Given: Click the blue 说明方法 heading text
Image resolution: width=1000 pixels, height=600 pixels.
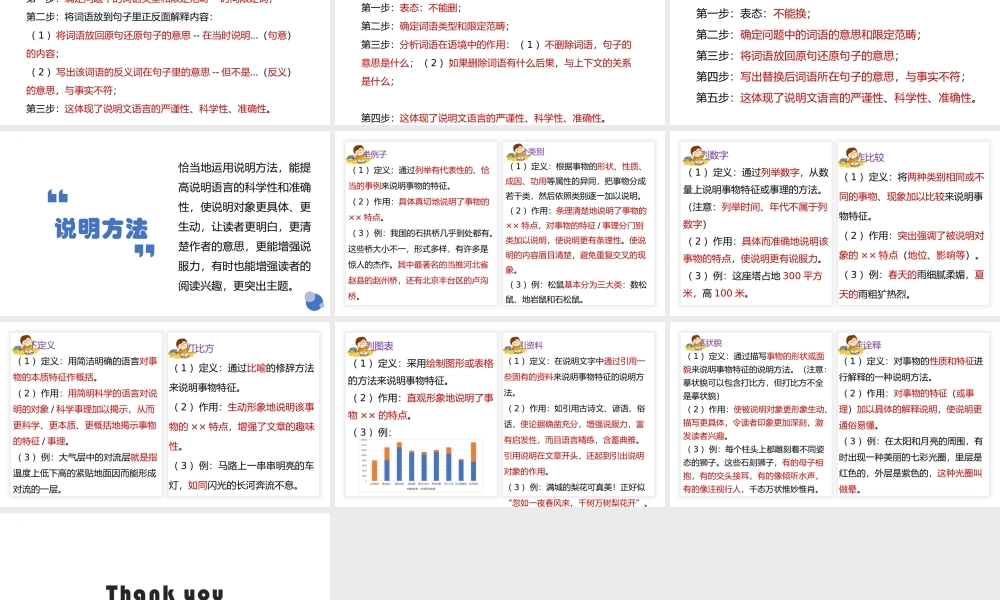Looking at the screenshot, I should (101, 228).
